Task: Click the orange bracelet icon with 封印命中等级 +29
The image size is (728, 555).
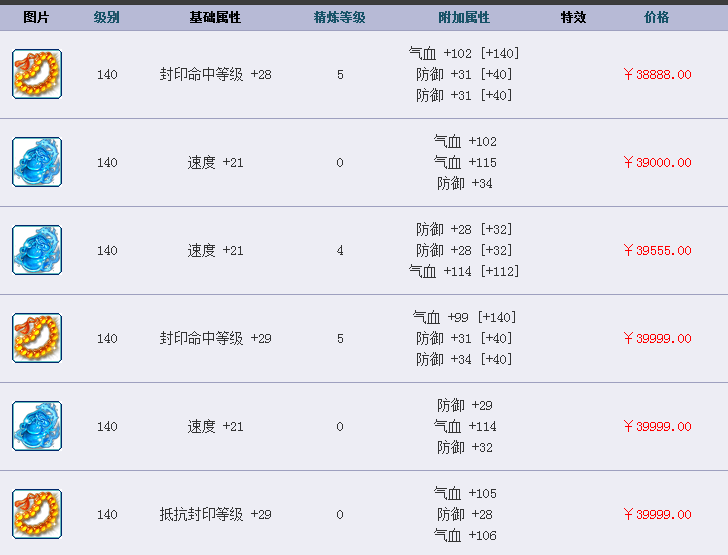Action: coord(37,338)
